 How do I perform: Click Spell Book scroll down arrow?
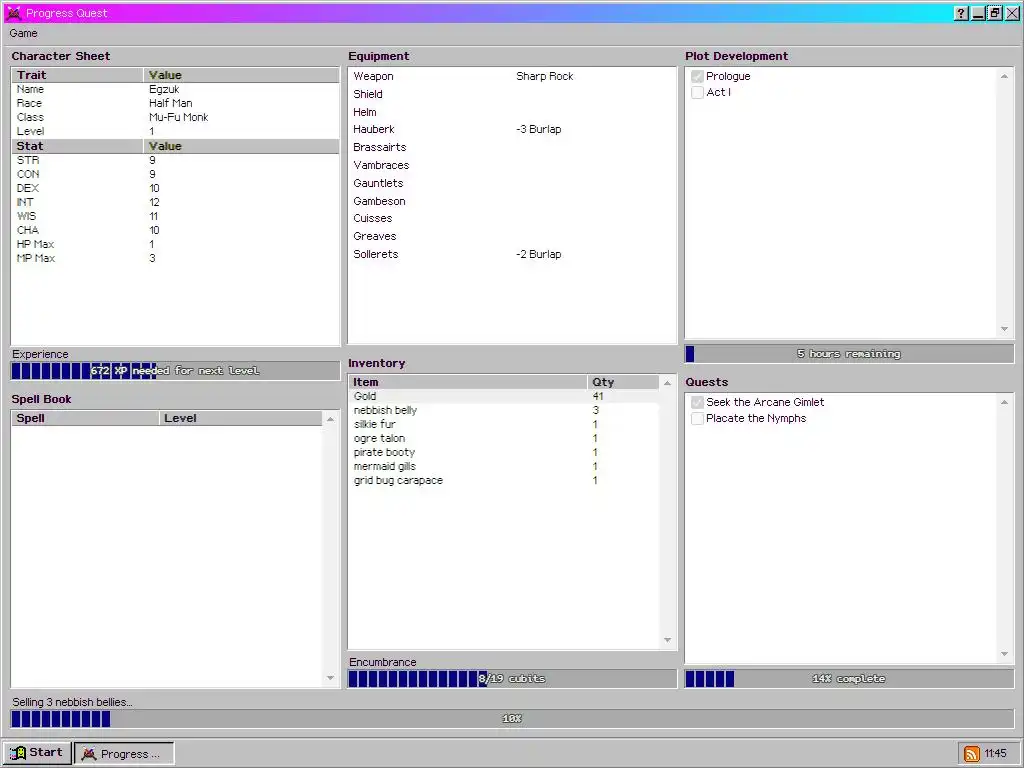click(330, 678)
